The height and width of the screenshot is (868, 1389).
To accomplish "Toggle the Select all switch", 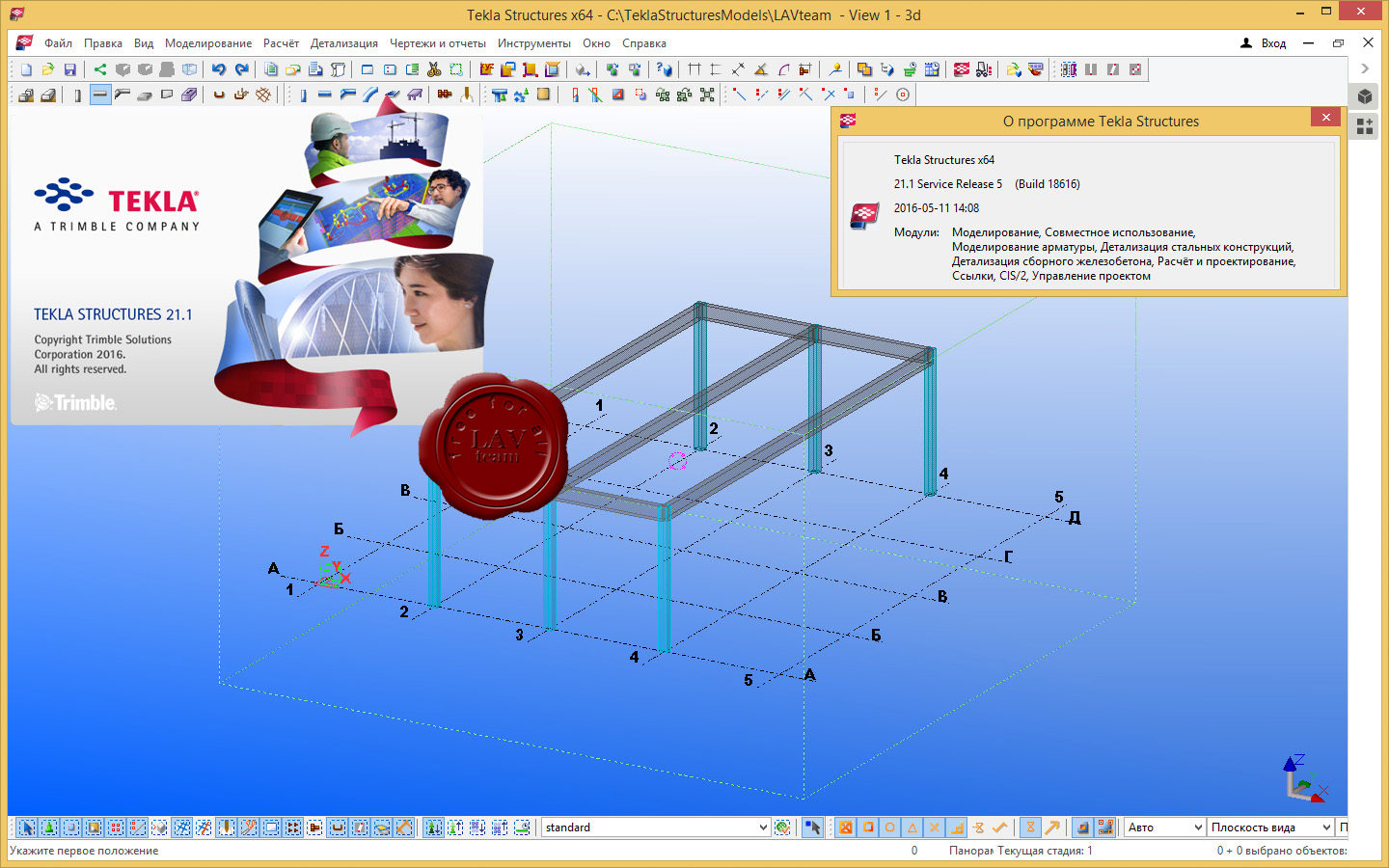I will [27, 827].
